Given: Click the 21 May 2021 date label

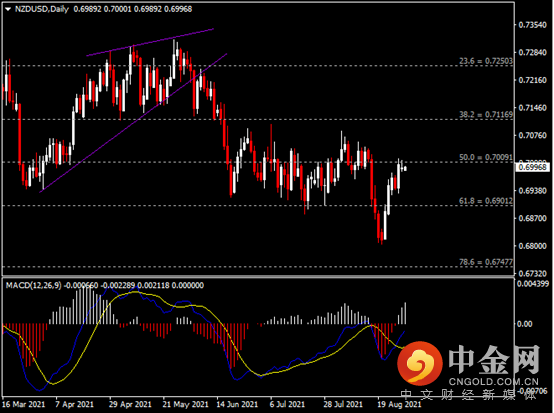Looking at the screenshot, I should (x=185, y=404).
